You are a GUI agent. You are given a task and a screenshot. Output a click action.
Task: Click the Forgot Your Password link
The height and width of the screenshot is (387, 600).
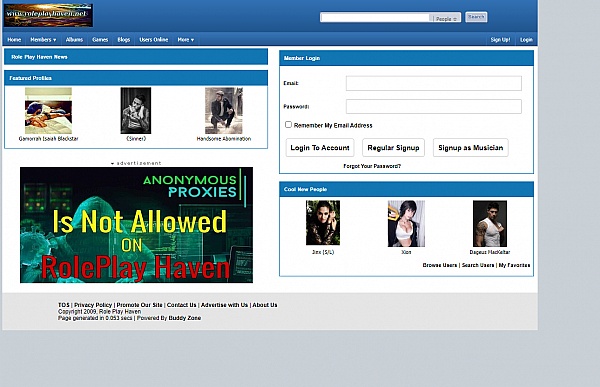point(372,166)
